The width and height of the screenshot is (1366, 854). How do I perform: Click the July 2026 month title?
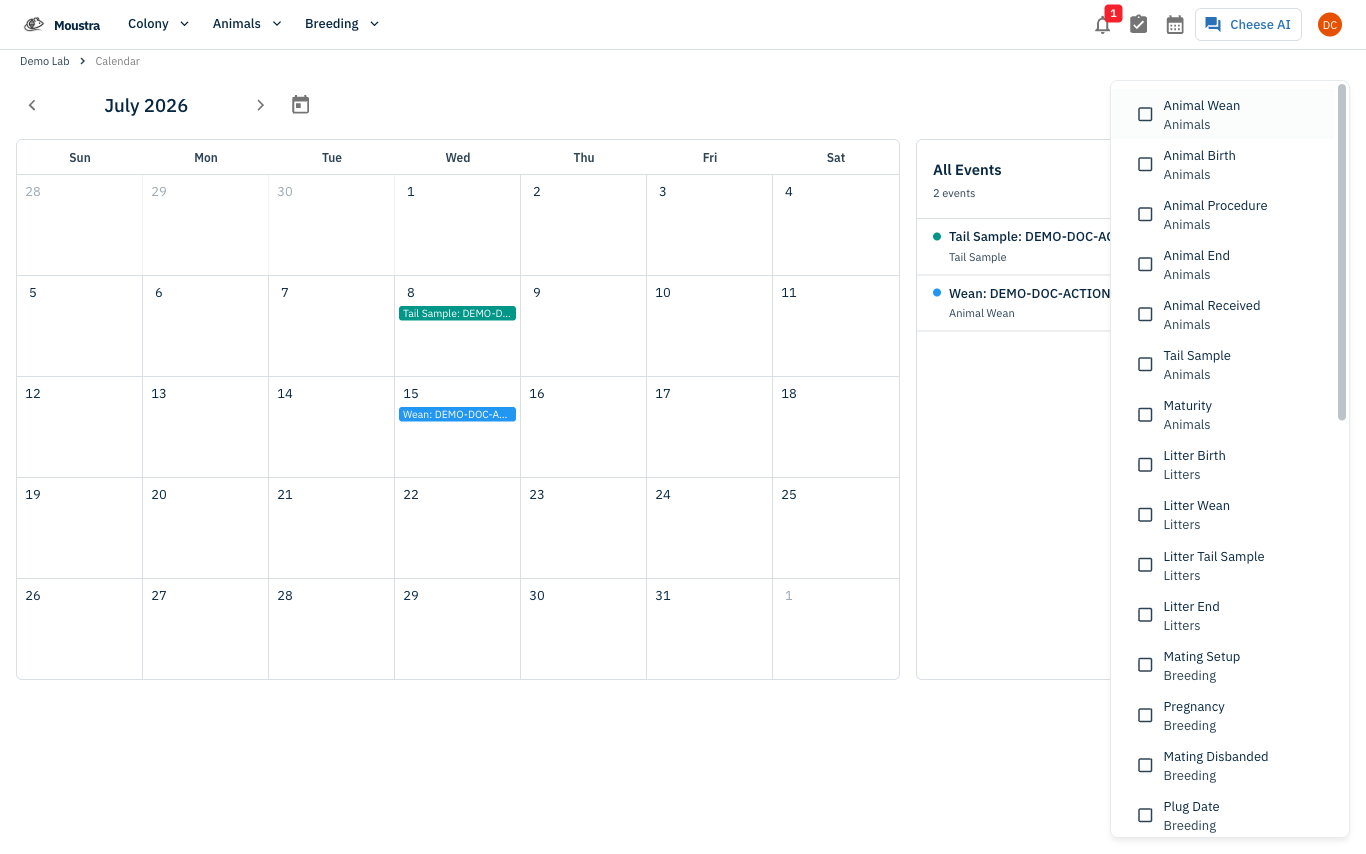click(x=146, y=105)
